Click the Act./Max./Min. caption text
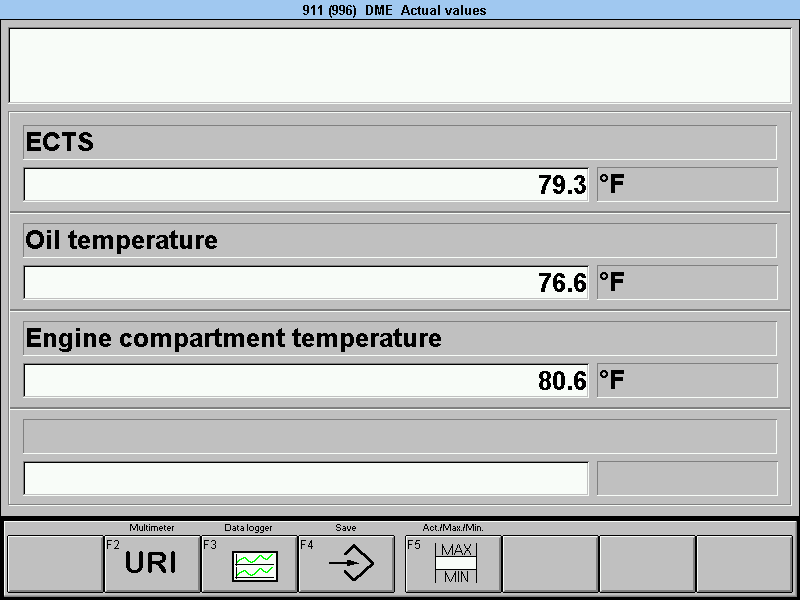The width and height of the screenshot is (800, 600). pos(453,528)
